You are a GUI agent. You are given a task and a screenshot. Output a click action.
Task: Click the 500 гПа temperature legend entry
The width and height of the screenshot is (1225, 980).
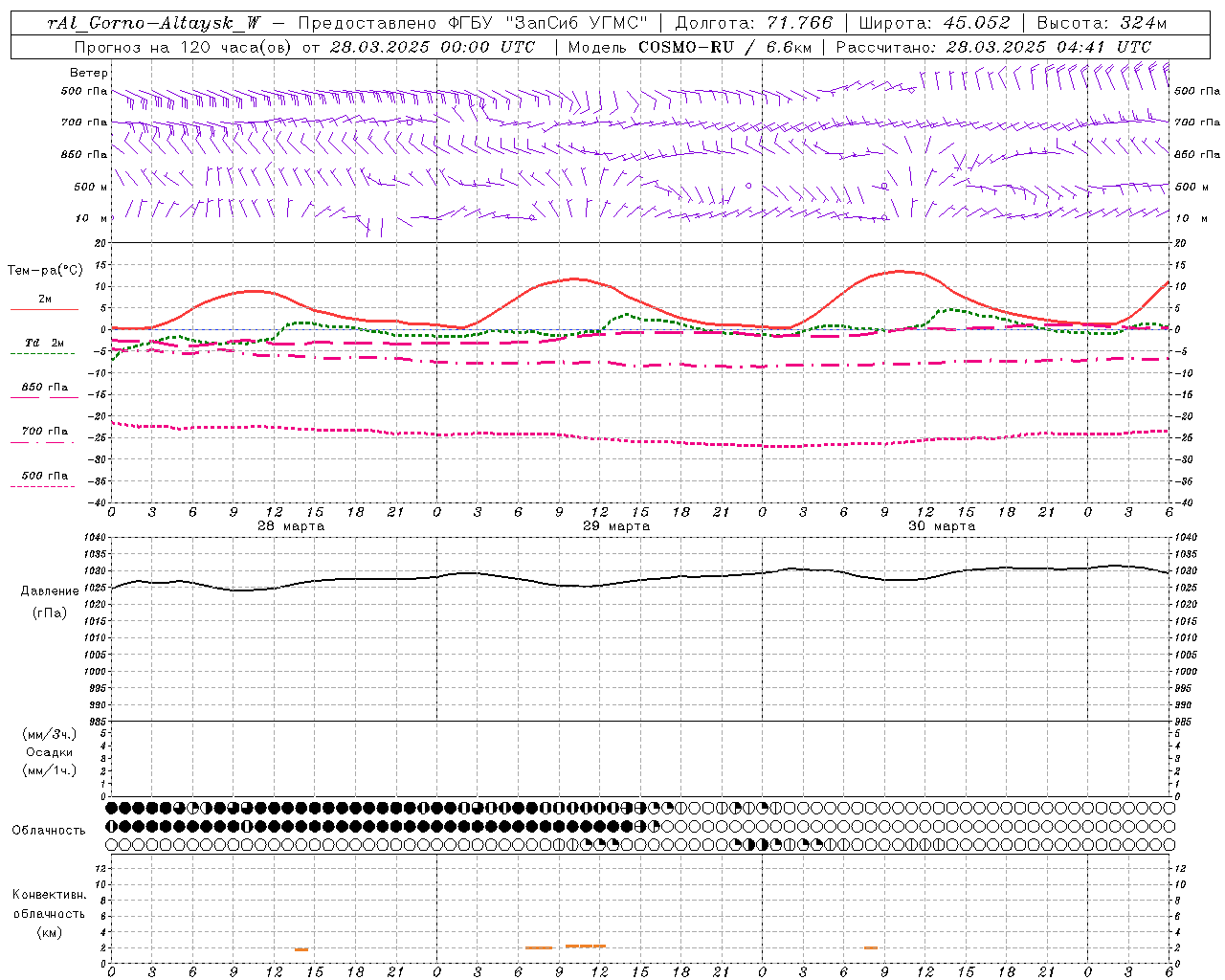(x=45, y=476)
